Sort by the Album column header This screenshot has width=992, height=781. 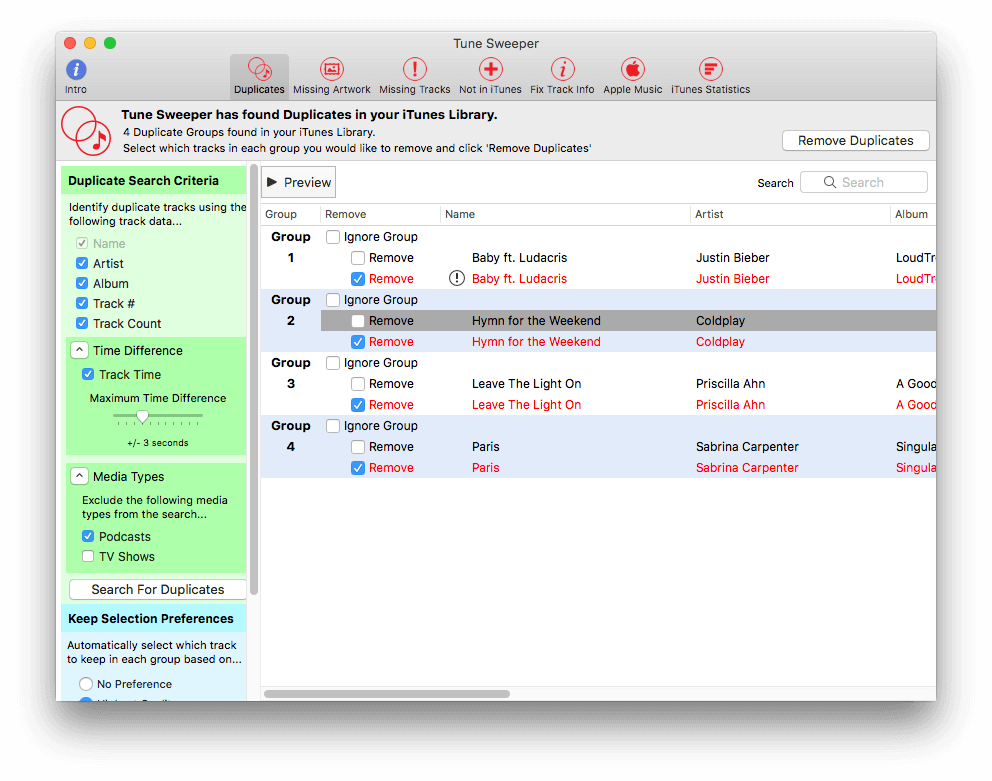[x=911, y=214]
